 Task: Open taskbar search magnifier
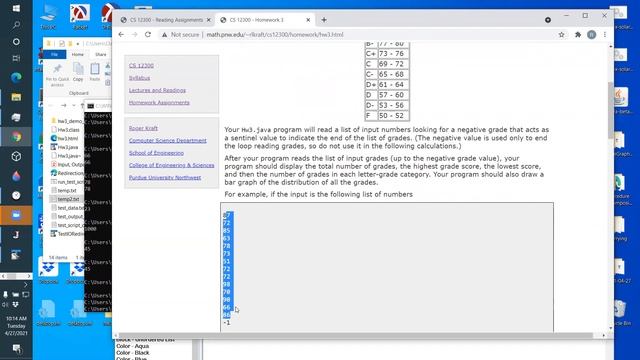16,25
